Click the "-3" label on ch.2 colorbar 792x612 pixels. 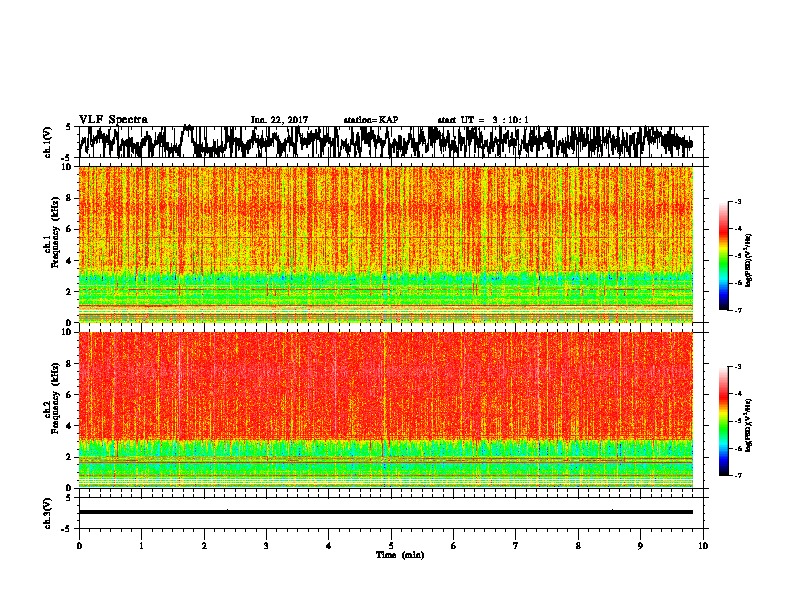pyautogui.click(x=738, y=367)
